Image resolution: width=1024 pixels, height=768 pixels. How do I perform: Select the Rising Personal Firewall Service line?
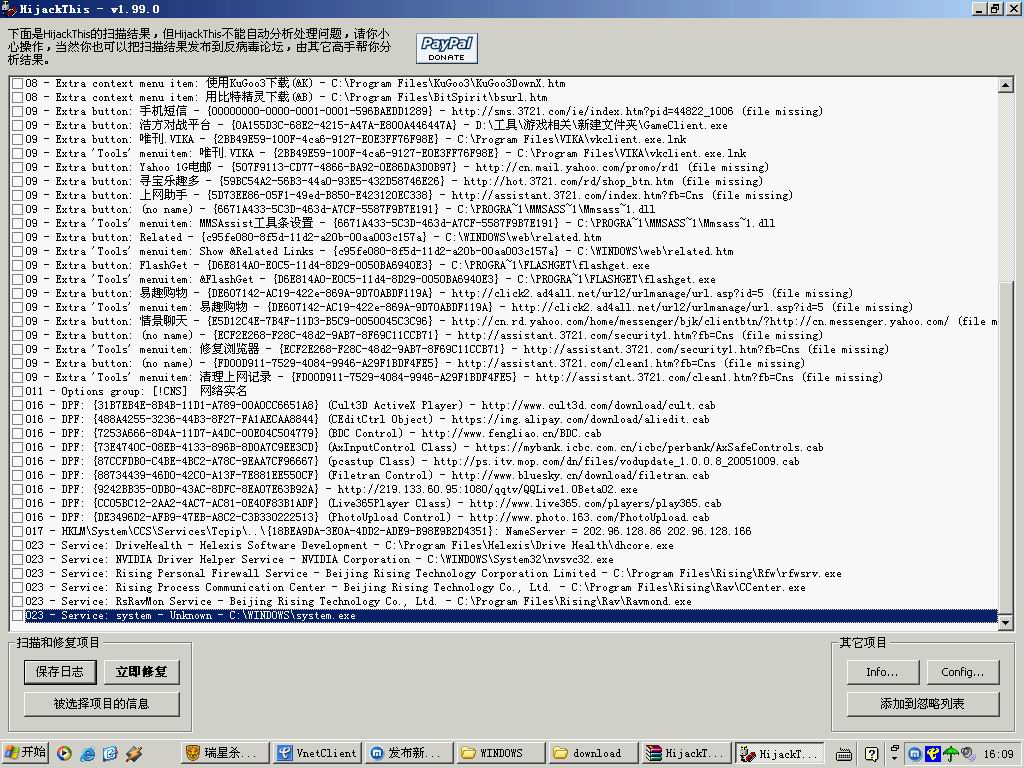click(x=433, y=573)
